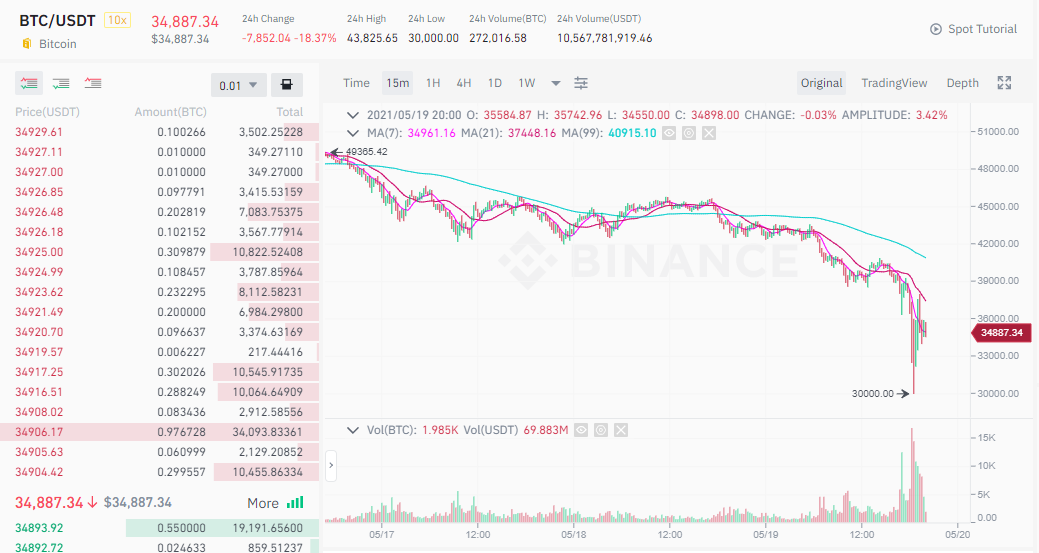Image resolution: width=1039 pixels, height=553 pixels.
Task: Show both buy and sell order book view
Action: [x=29, y=83]
